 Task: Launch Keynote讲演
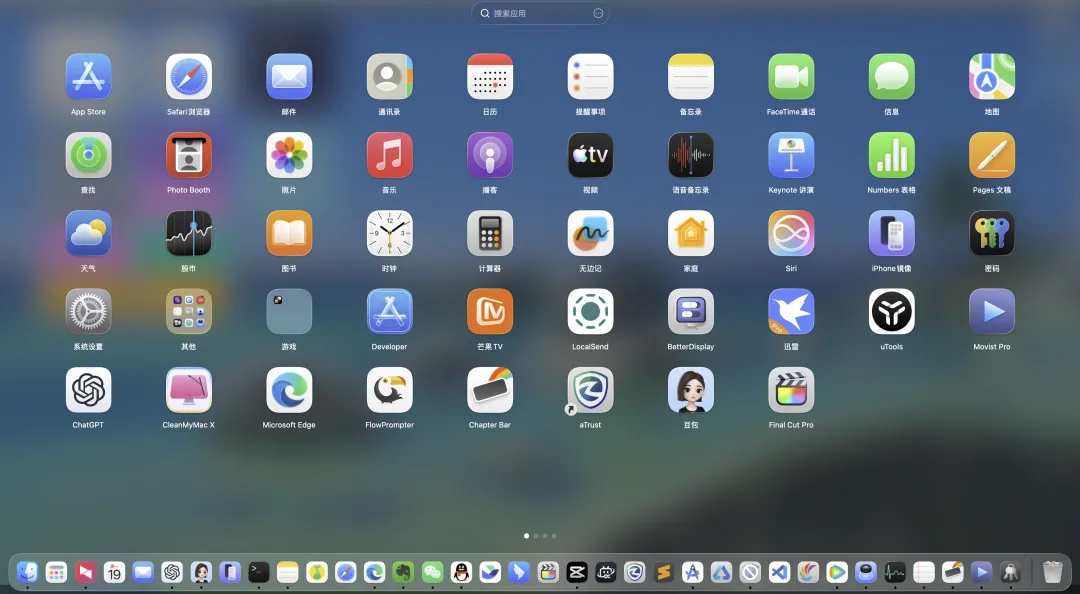click(791, 155)
